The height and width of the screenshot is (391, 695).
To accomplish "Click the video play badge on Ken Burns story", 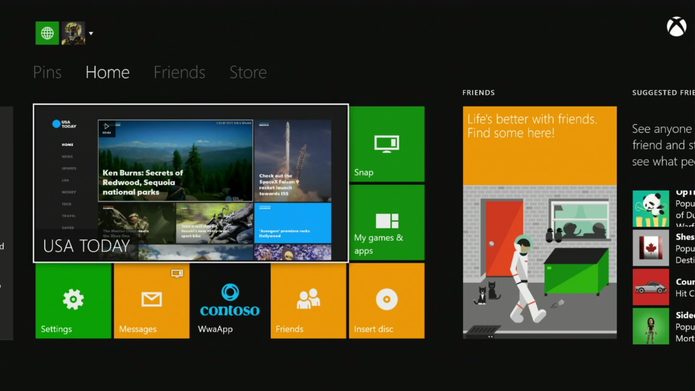I will (107, 128).
